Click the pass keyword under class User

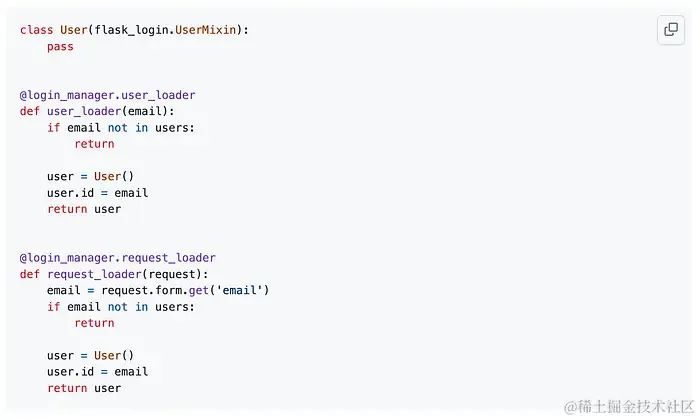(x=60, y=47)
